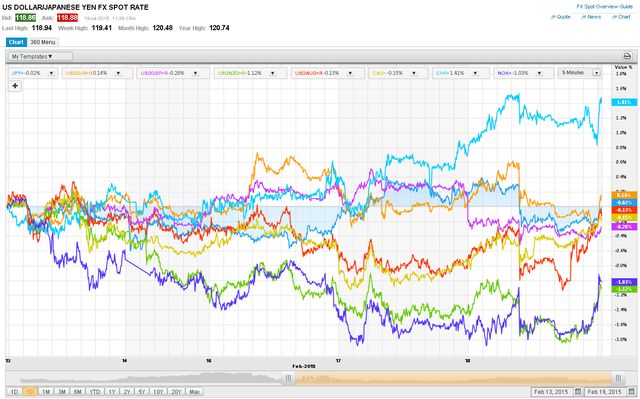Select the 1D time range
The width and height of the screenshot is (640, 399).
pyautogui.click(x=14, y=392)
